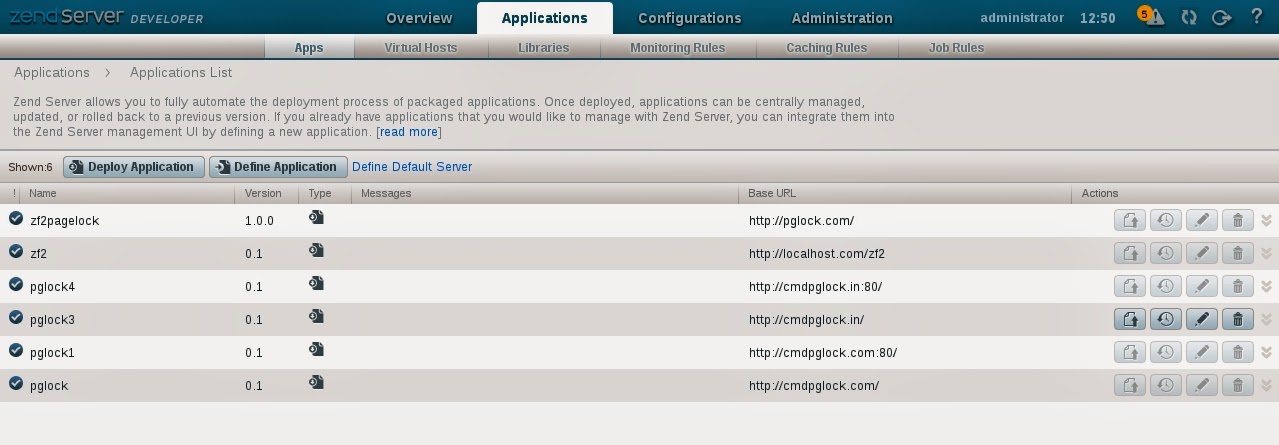The image size is (1279, 445).
Task: Delete the pglock row with trash icon
Action: (1238, 386)
